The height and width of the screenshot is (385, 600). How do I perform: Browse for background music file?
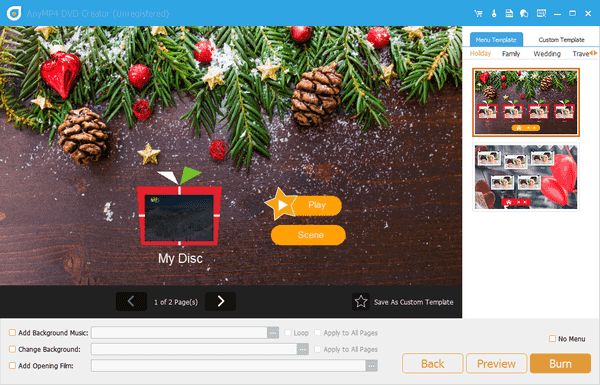tap(273, 333)
